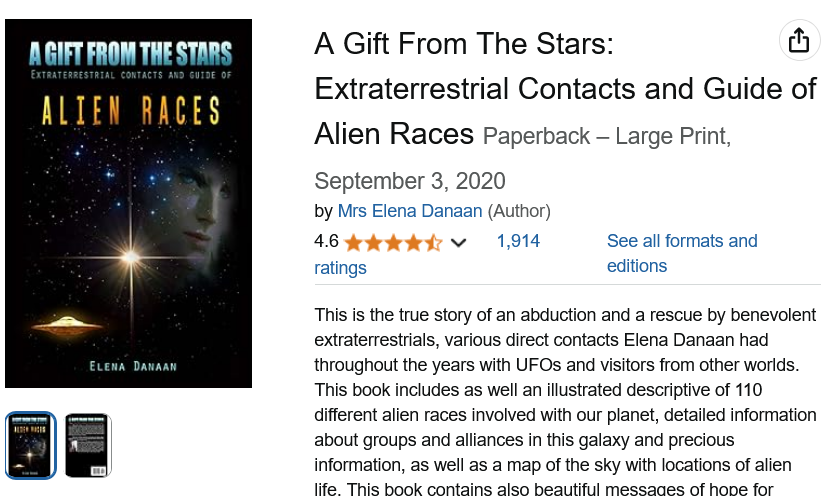Click the flying saucer on book cover
832x496 pixels.
pos(67,324)
